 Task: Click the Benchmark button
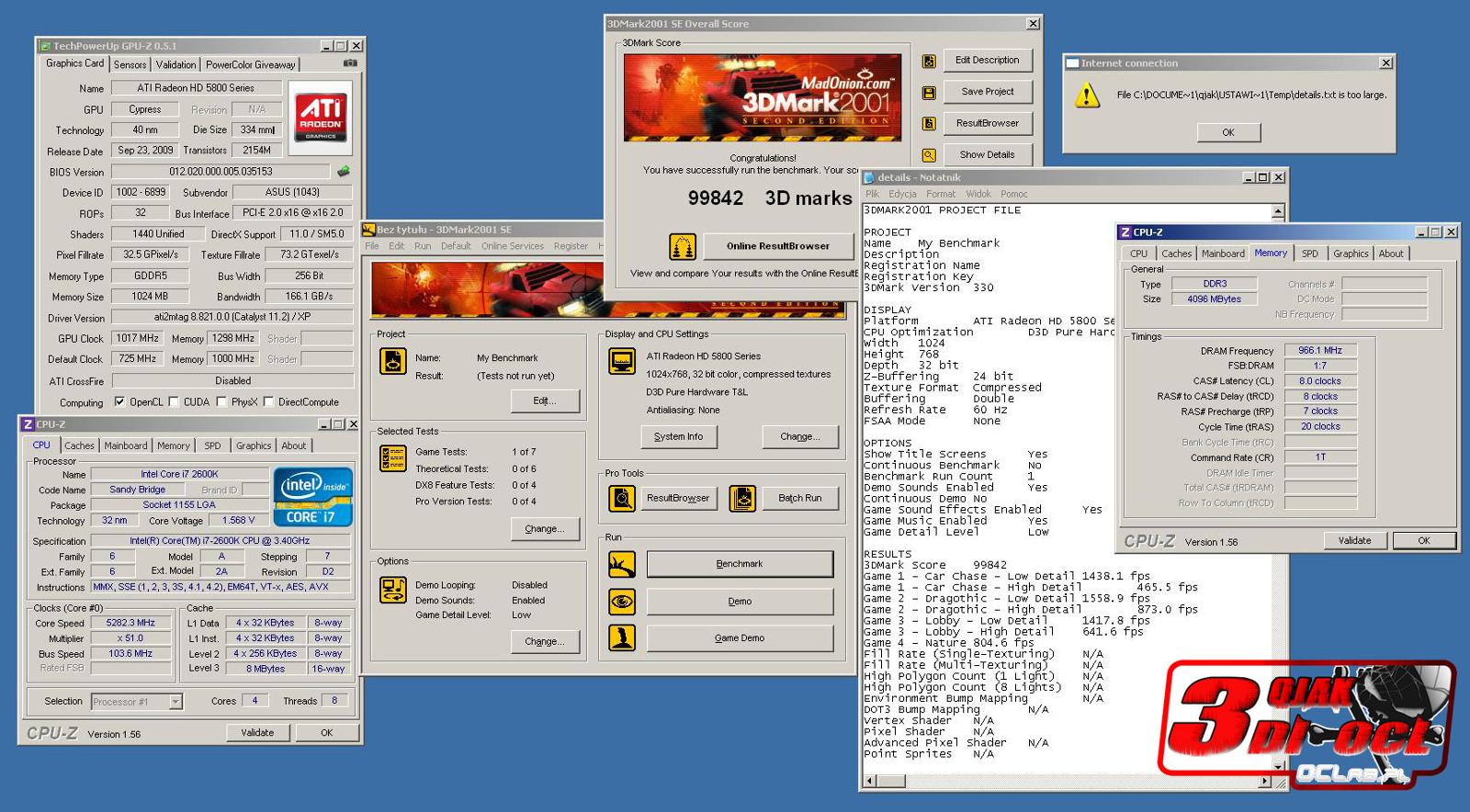pos(740,564)
